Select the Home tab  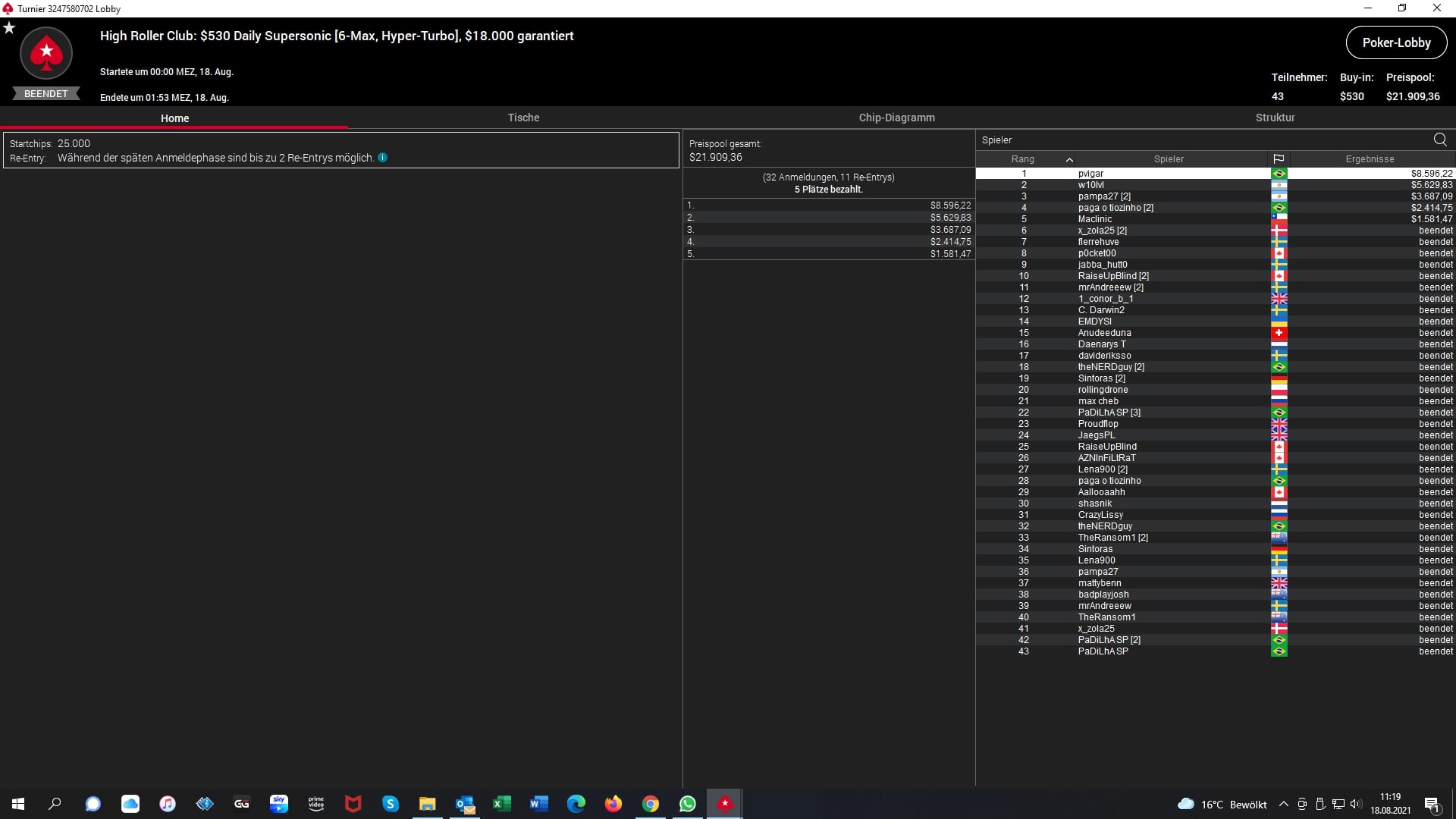174,118
